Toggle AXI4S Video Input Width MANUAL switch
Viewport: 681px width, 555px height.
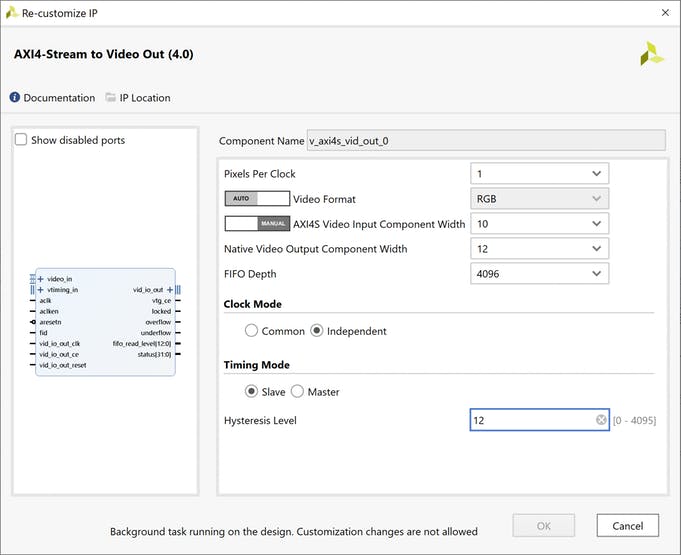pyautogui.click(x=257, y=224)
